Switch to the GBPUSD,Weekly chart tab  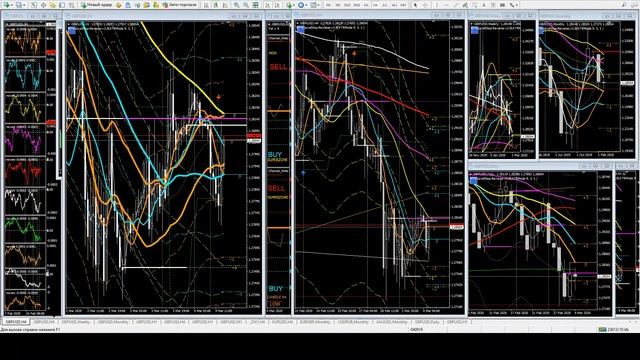point(76,322)
